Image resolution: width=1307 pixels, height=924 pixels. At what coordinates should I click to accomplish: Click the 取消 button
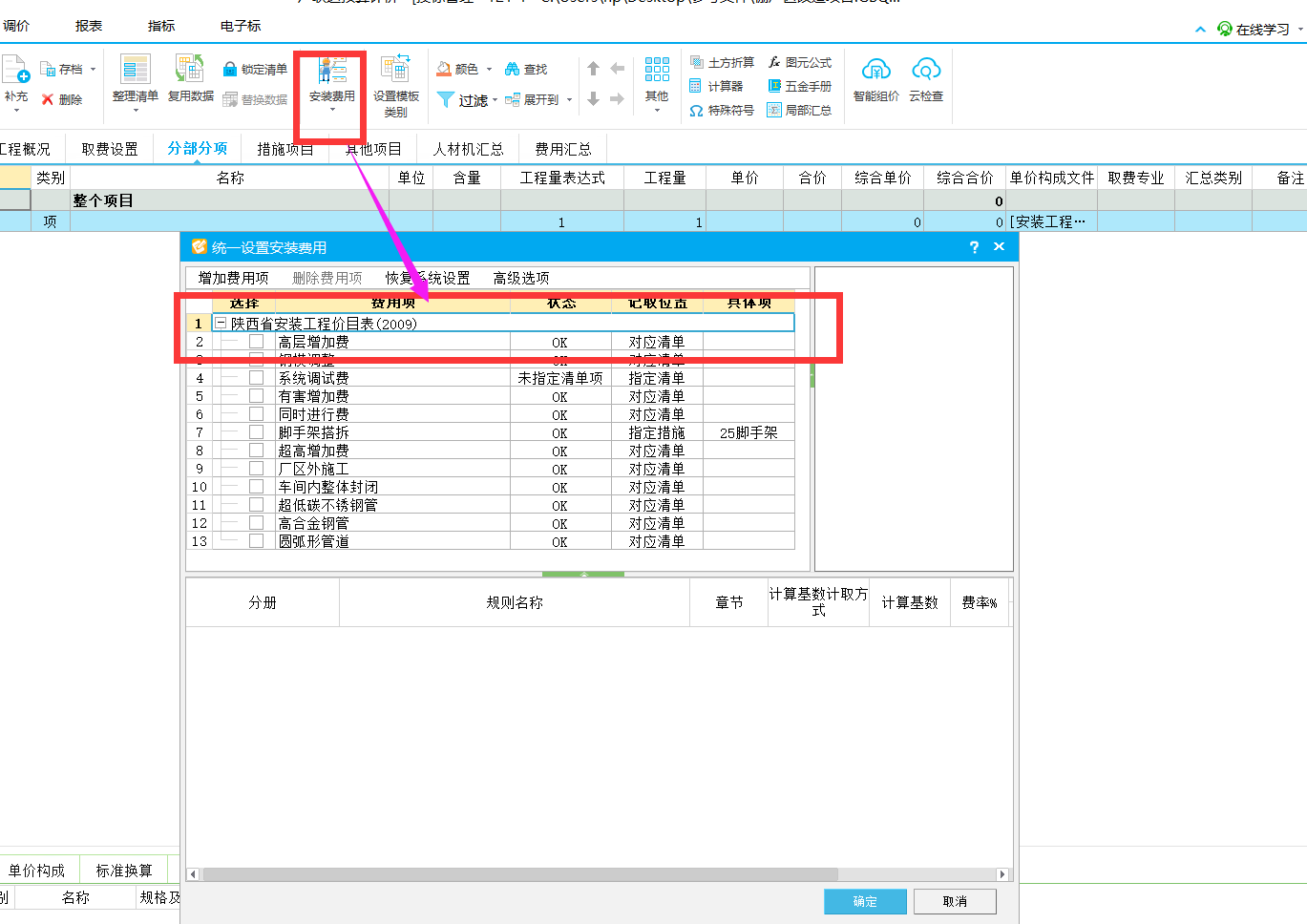coord(955,901)
